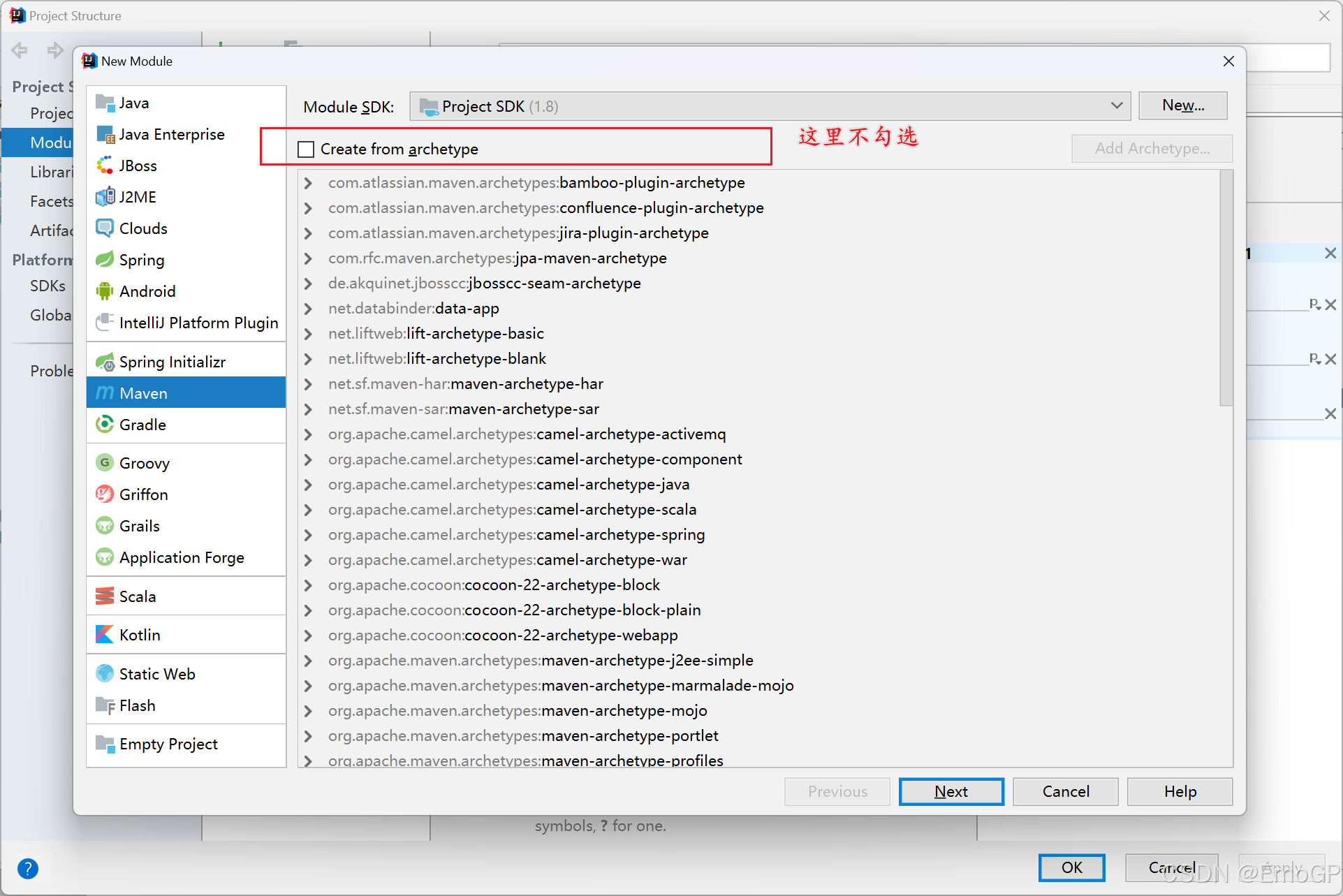Click the back arrow in Project Structure
Viewport: 1343px width, 896px height.
pos(20,50)
